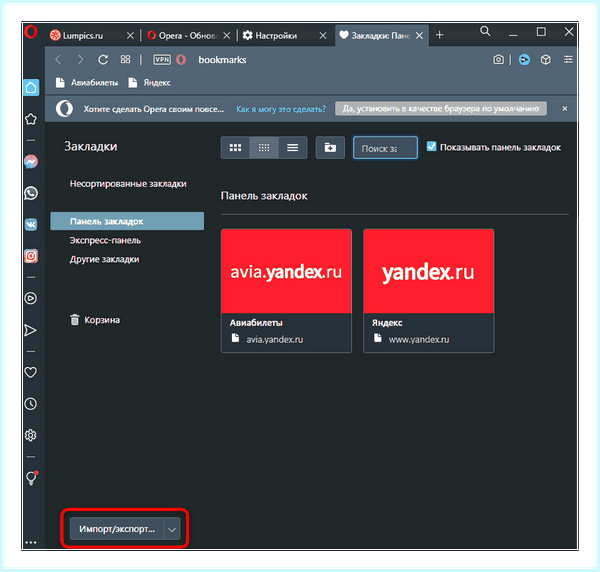The width and height of the screenshot is (600, 572).
Task: Go forward with the forward arrow
Action: tap(80, 59)
